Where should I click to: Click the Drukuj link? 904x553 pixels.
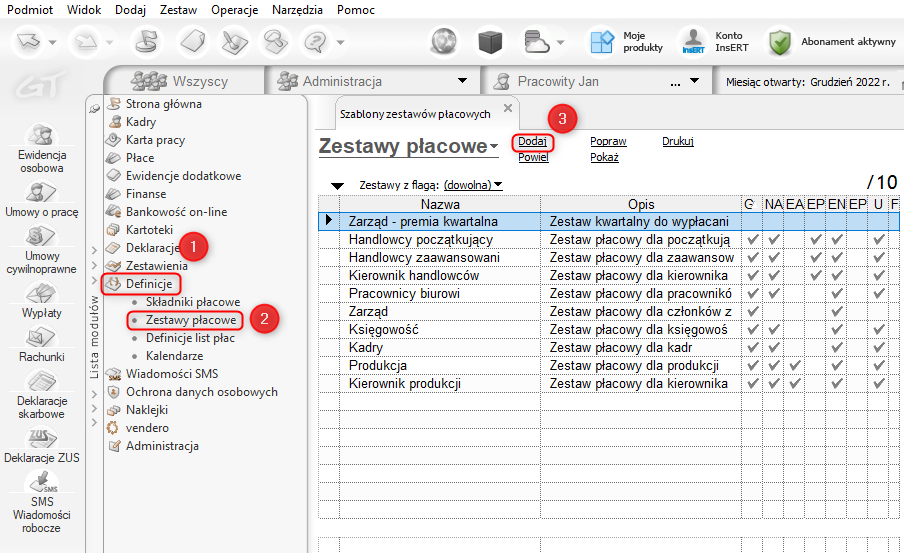click(678, 141)
